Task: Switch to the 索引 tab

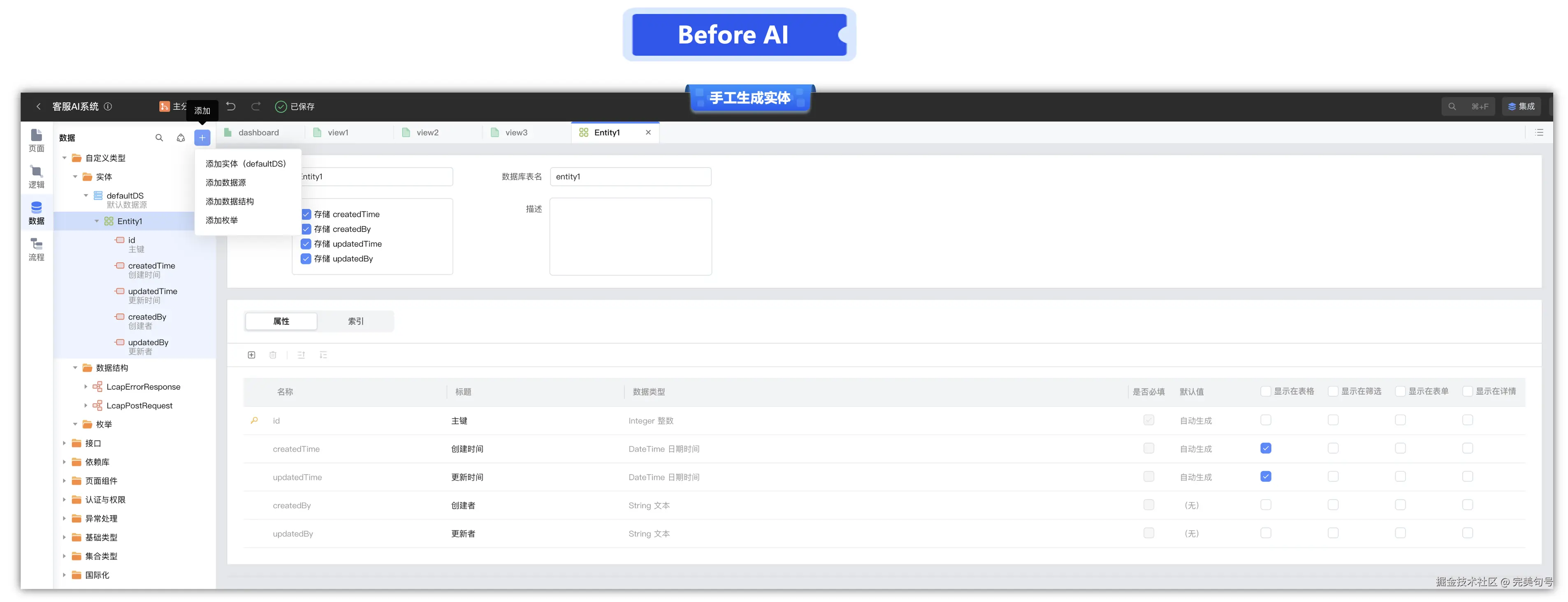Action: coord(355,322)
